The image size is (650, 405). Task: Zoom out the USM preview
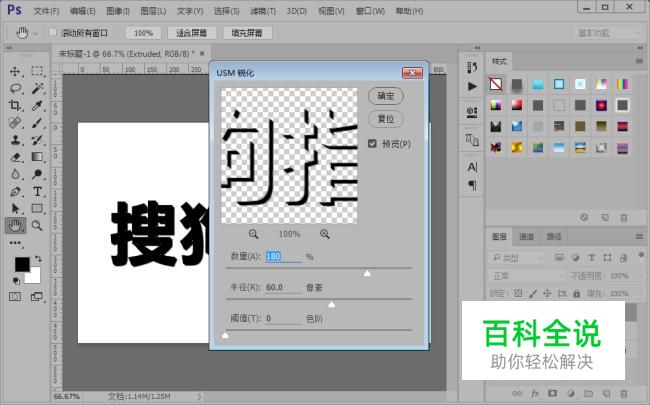click(x=253, y=234)
